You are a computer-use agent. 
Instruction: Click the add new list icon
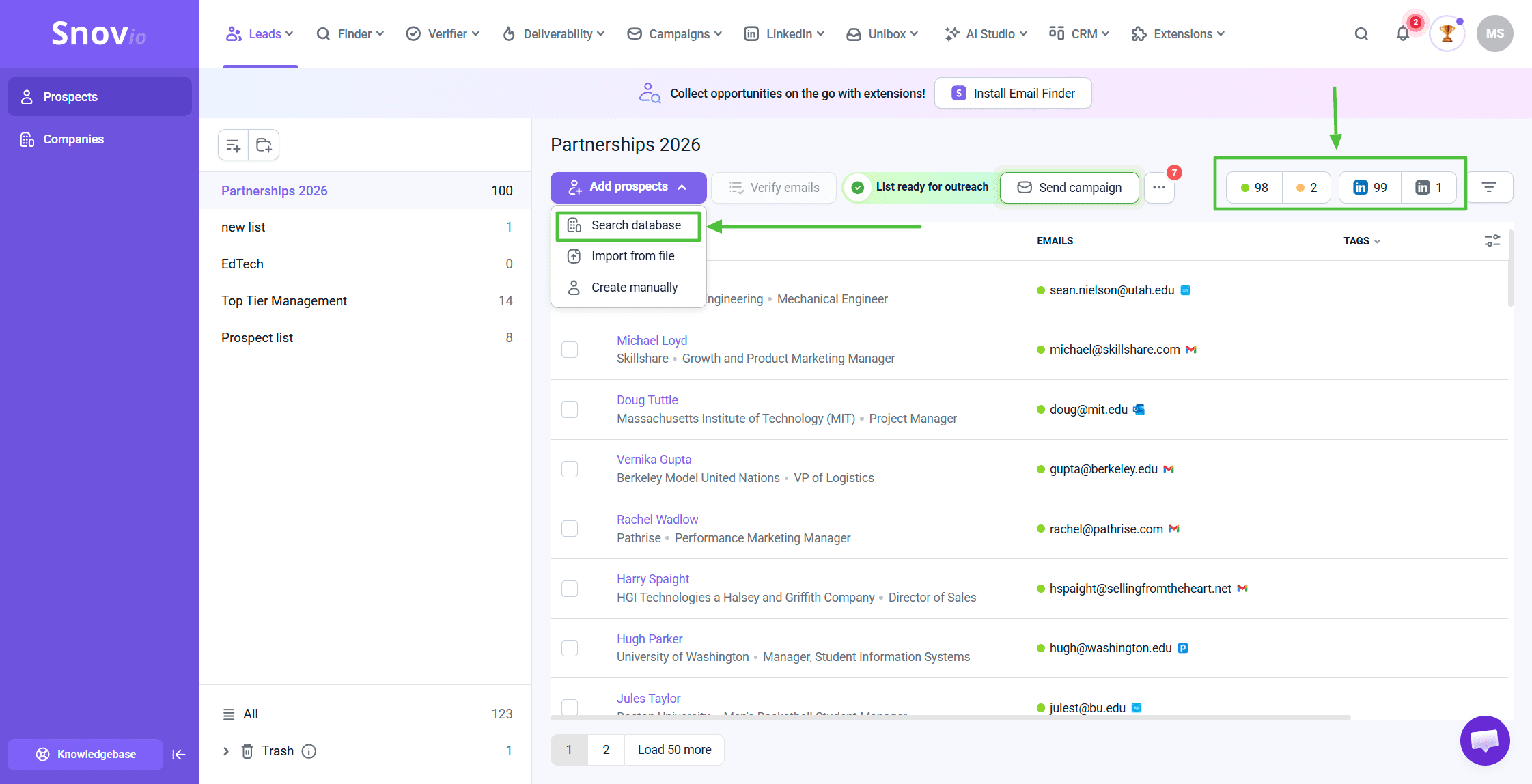pos(233,145)
